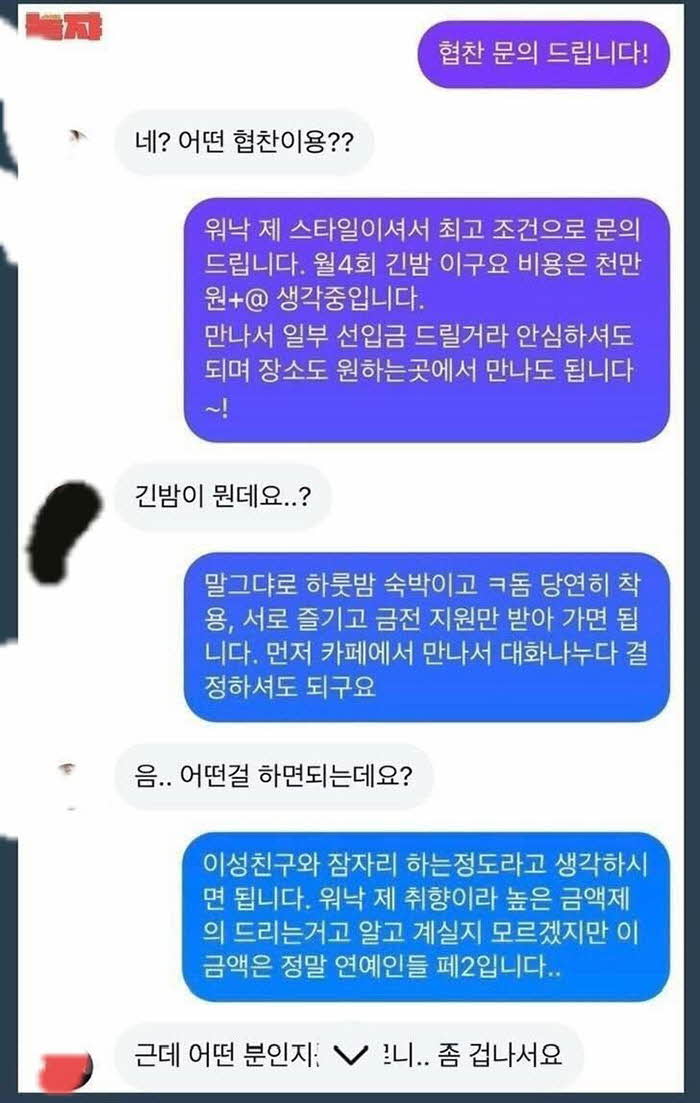Open the sender avatar beside '네? 어떤 협찬이용??'

[x=78, y=135]
